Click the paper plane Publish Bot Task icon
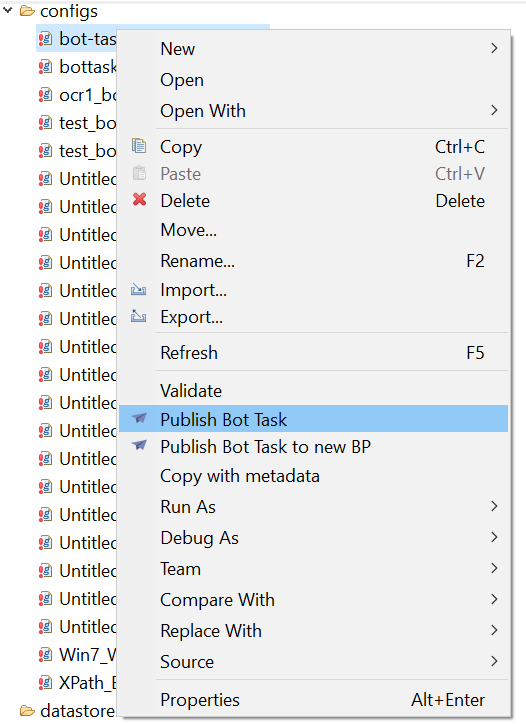The image size is (526, 724). click(139, 418)
